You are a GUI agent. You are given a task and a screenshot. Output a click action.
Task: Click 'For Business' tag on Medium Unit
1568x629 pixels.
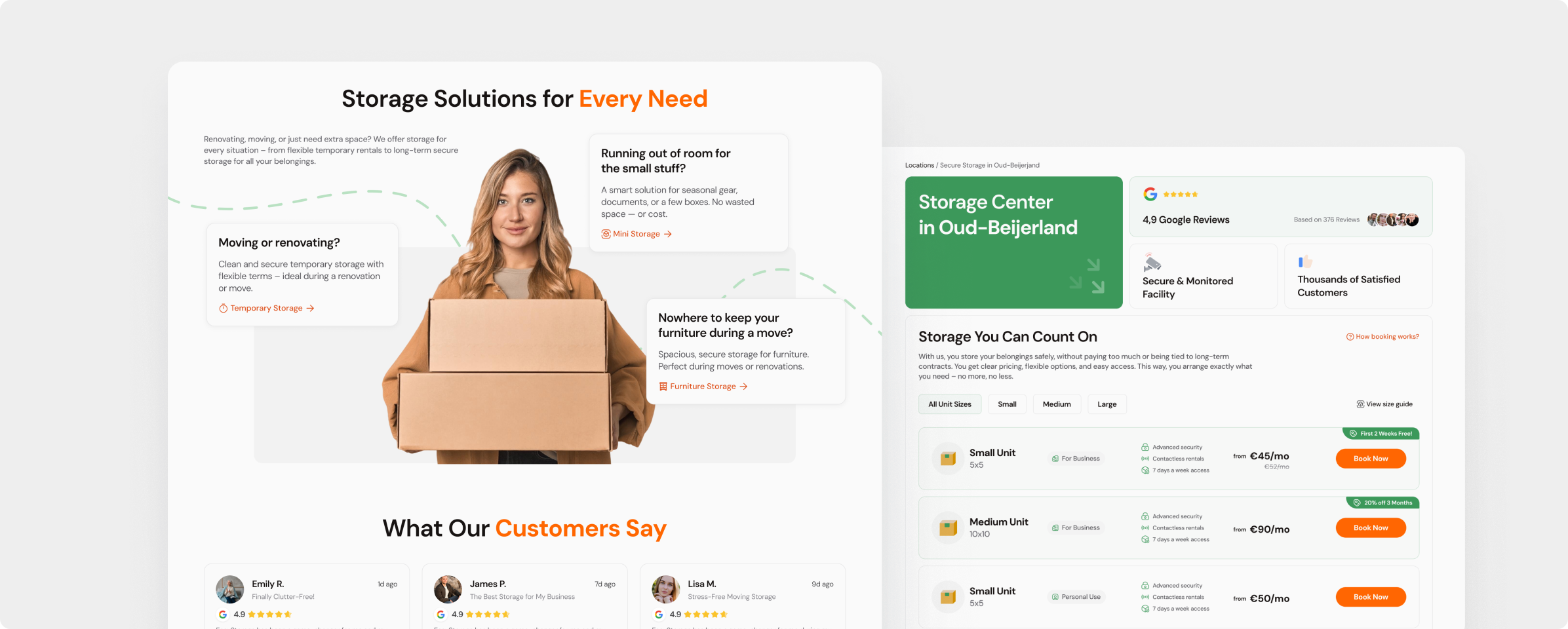(1076, 528)
